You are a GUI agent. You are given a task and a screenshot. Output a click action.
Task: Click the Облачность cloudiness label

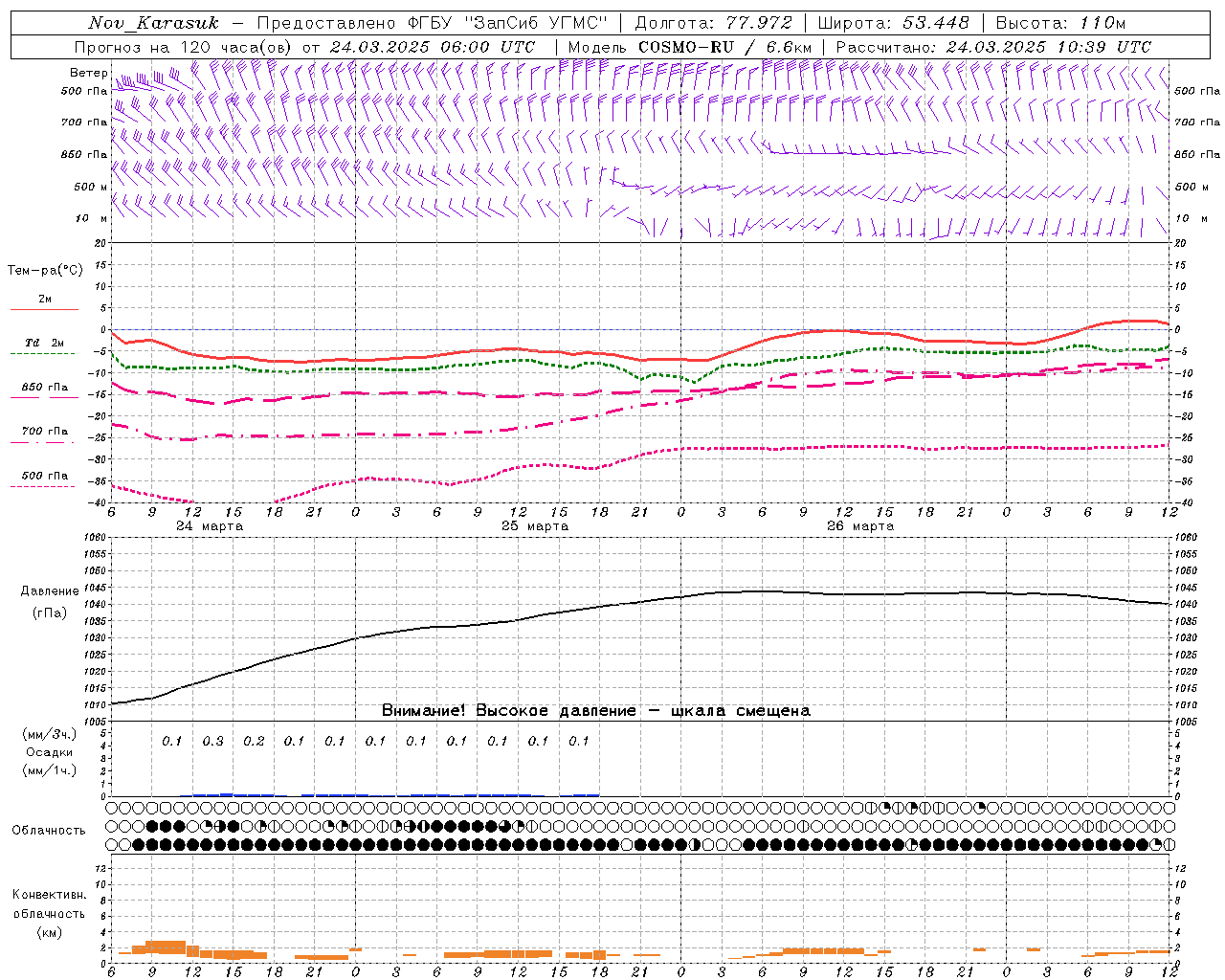point(49,831)
